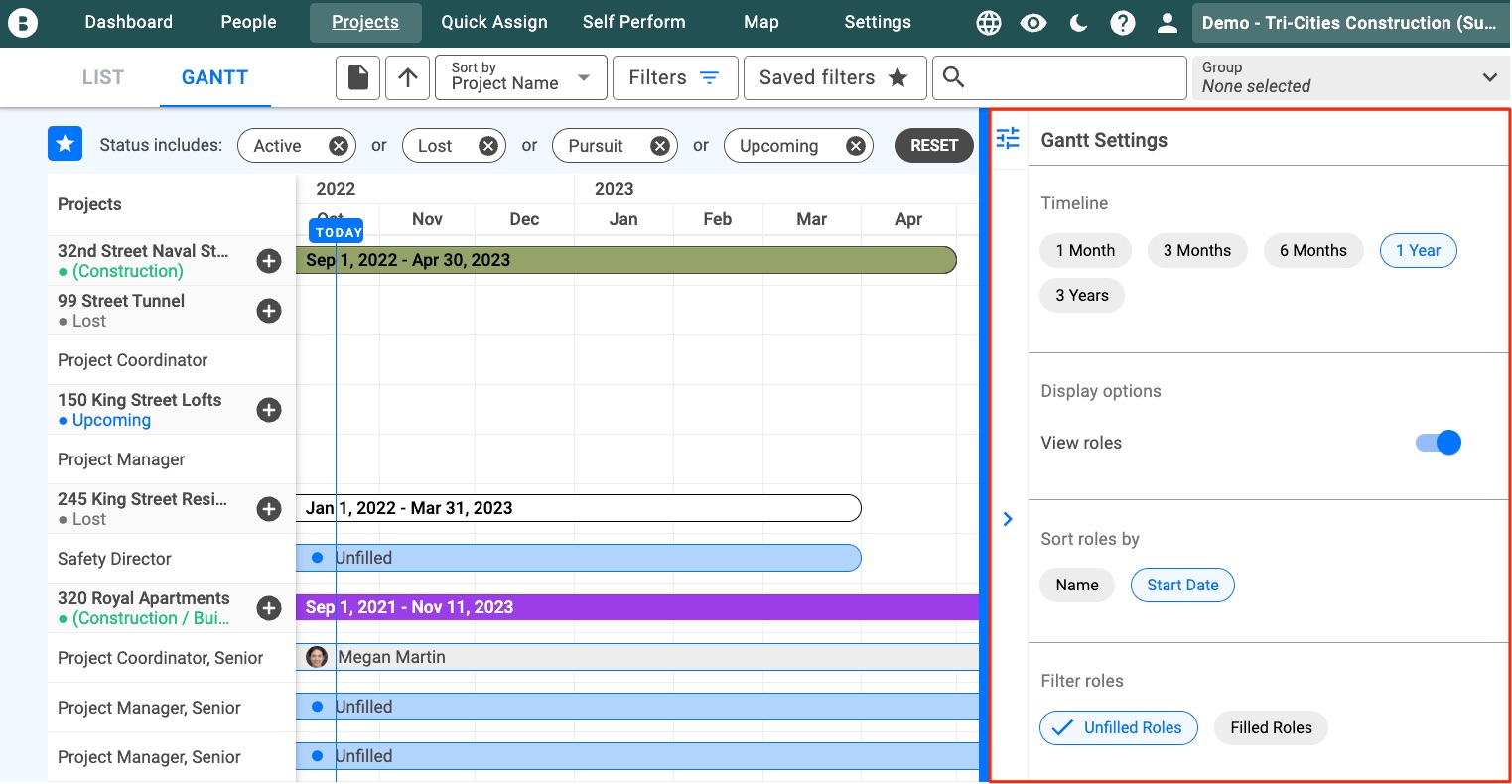The image size is (1512, 784).
Task: Select 3 Years timeline
Action: [x=1082, y=296]
